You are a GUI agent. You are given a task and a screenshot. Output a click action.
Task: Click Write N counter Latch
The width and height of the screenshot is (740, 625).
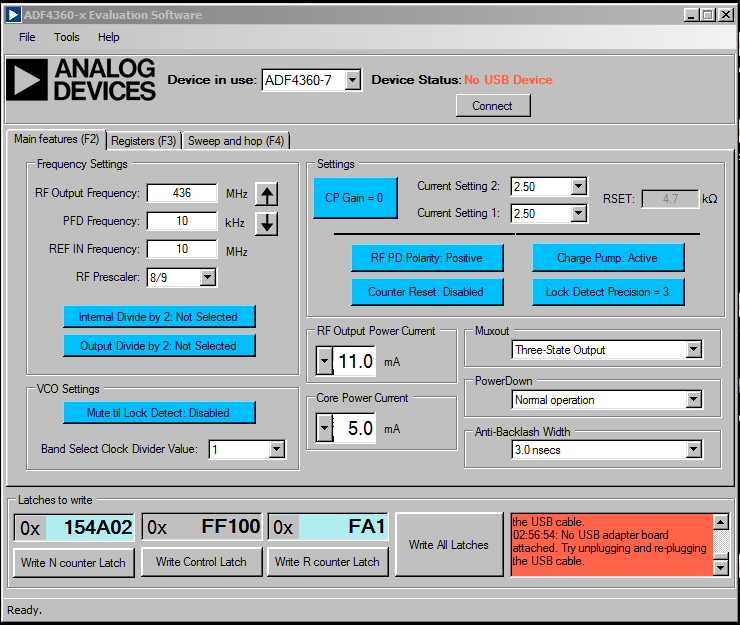point(74,563)
